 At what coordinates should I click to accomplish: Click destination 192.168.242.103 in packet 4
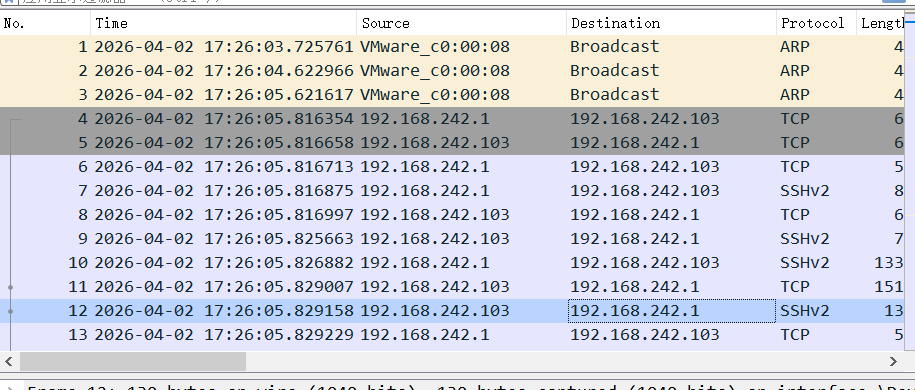[644, 119]
